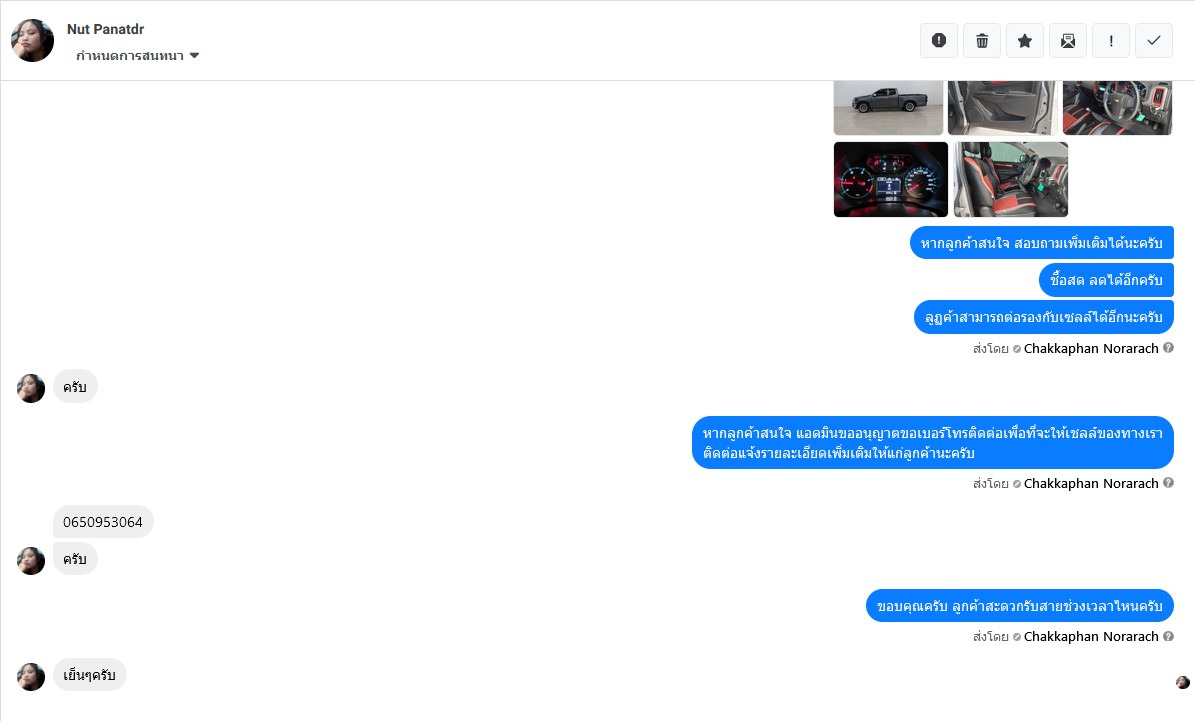The image size is (1195, 721).
Task: Open help icon beside last Chakkaphan Norarach
Action: (1168, 636)
